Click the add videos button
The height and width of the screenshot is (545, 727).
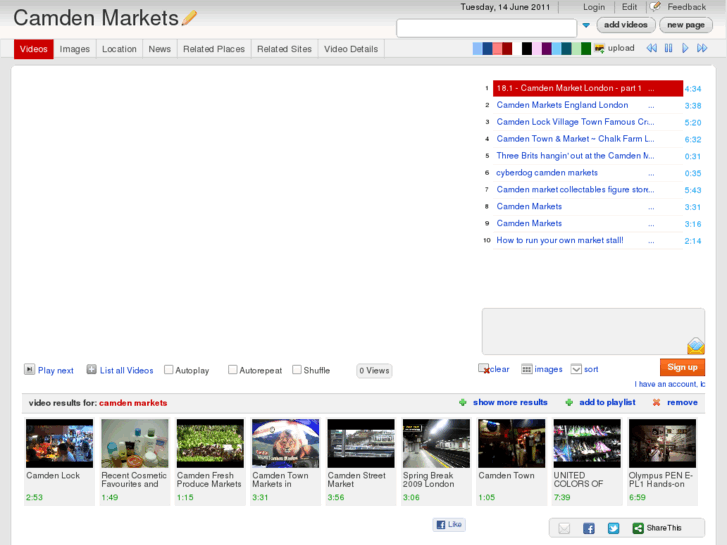pos(625,25)
